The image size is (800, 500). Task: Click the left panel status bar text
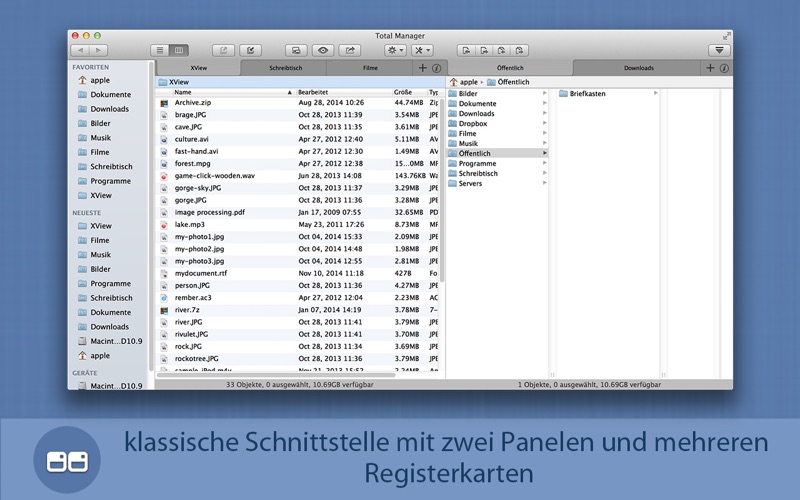pos(299,385)
